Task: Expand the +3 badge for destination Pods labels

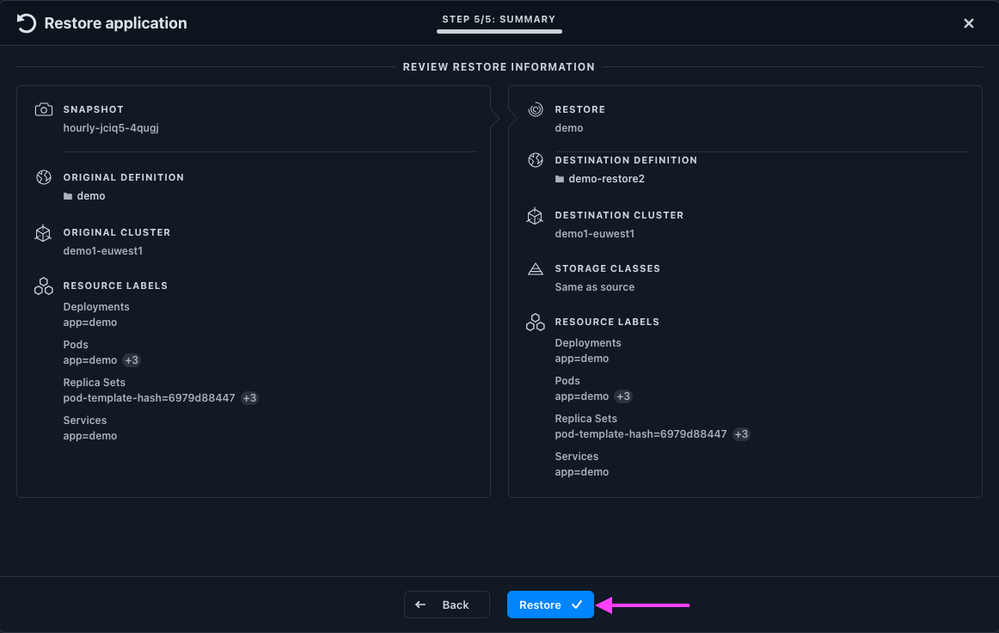Action: pos(623,396)
